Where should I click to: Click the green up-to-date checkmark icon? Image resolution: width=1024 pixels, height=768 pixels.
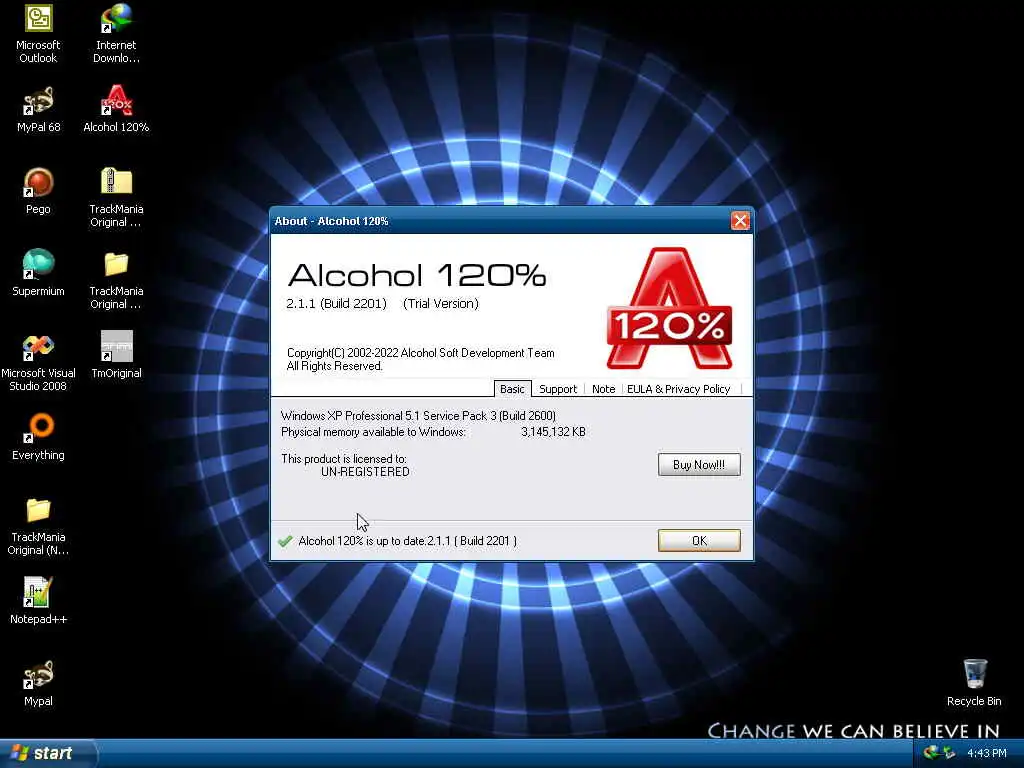click(x=285, y=541)
